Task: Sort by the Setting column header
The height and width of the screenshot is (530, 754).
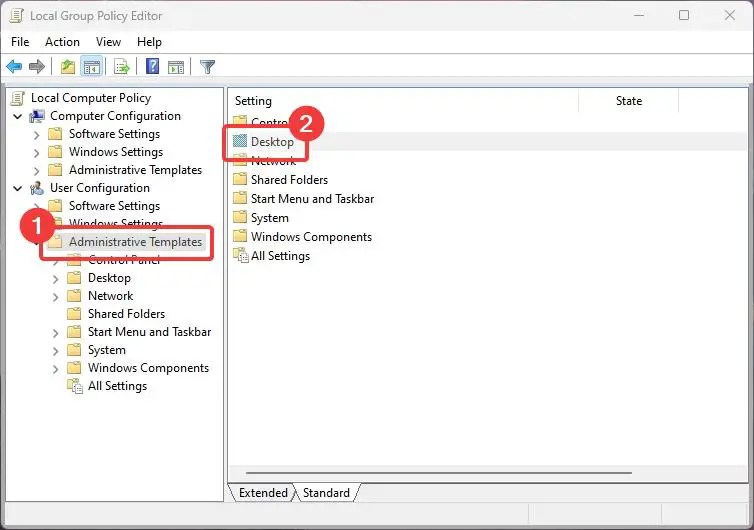Action: (x=403, y=101)
